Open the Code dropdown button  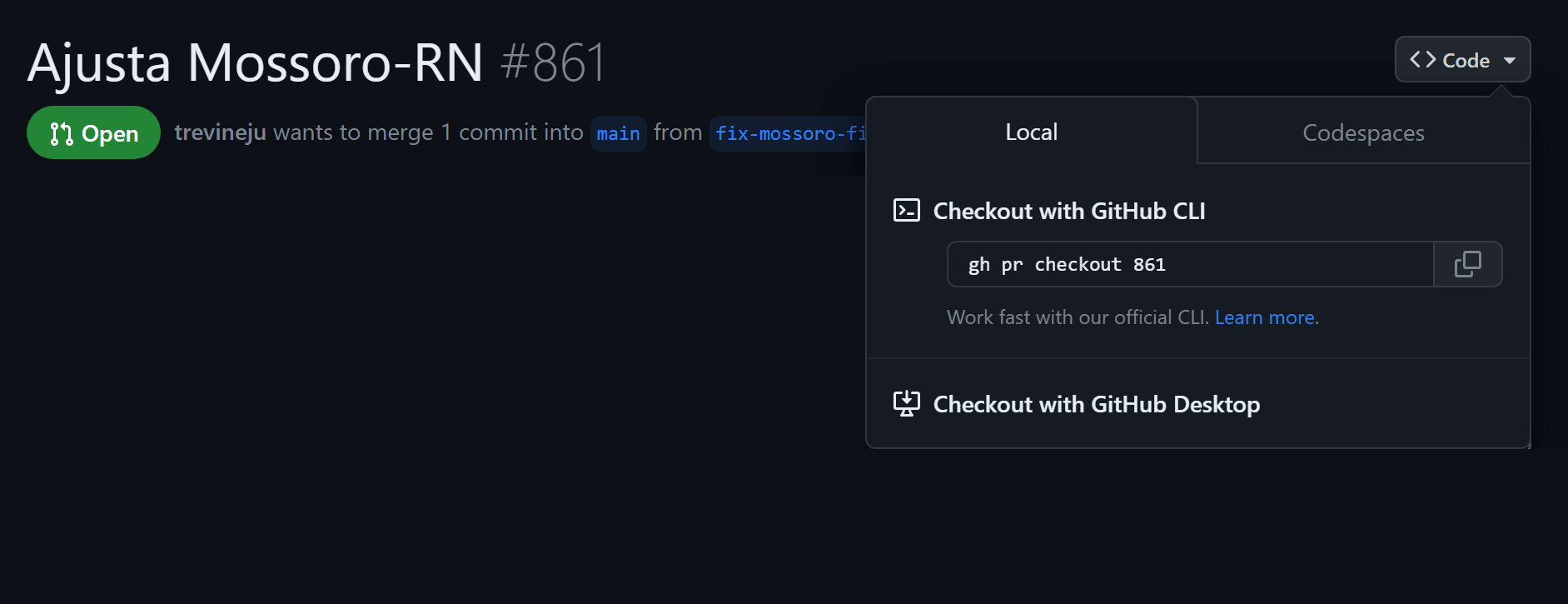(1462, 60)
